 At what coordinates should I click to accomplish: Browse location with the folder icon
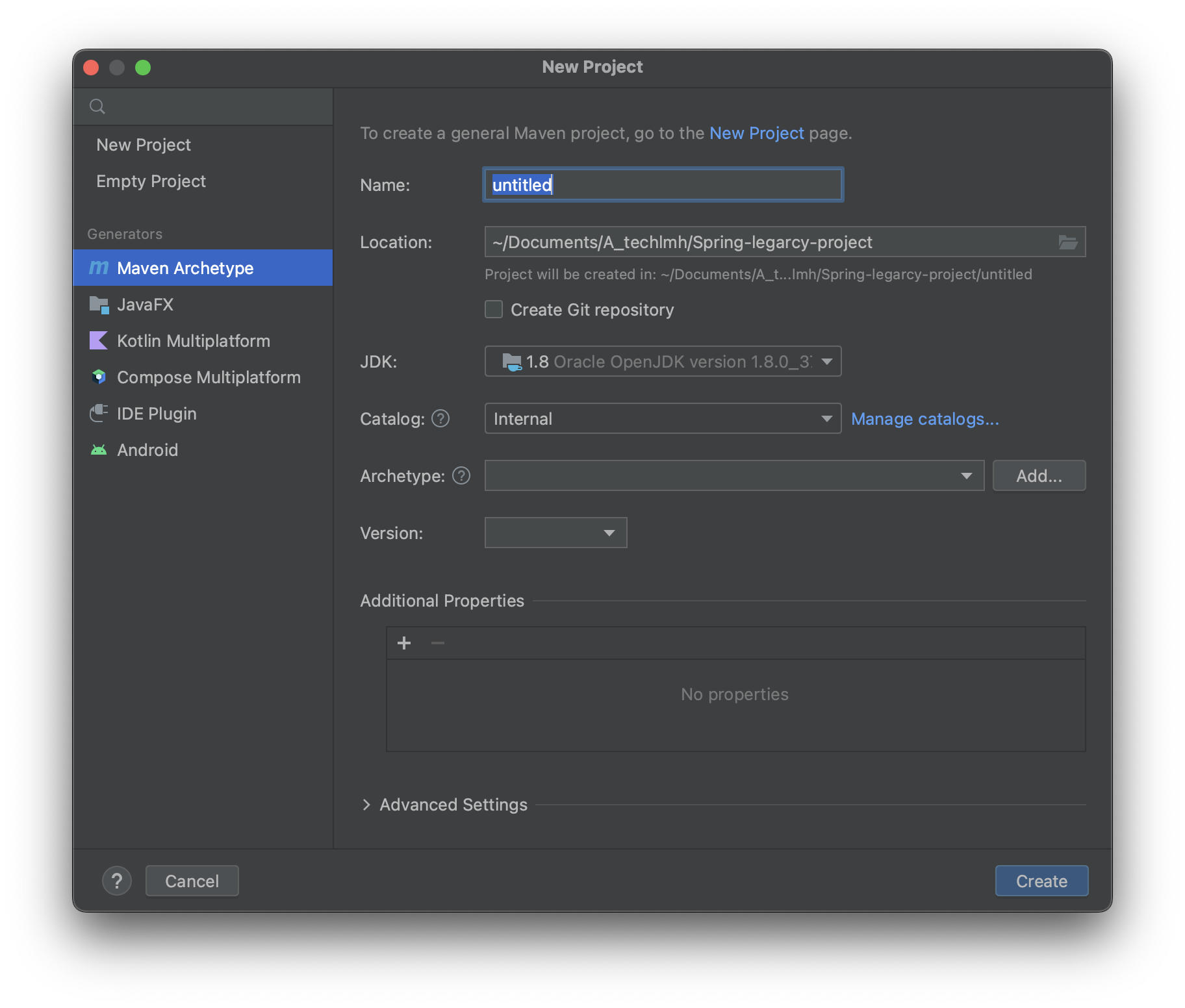1068,242
